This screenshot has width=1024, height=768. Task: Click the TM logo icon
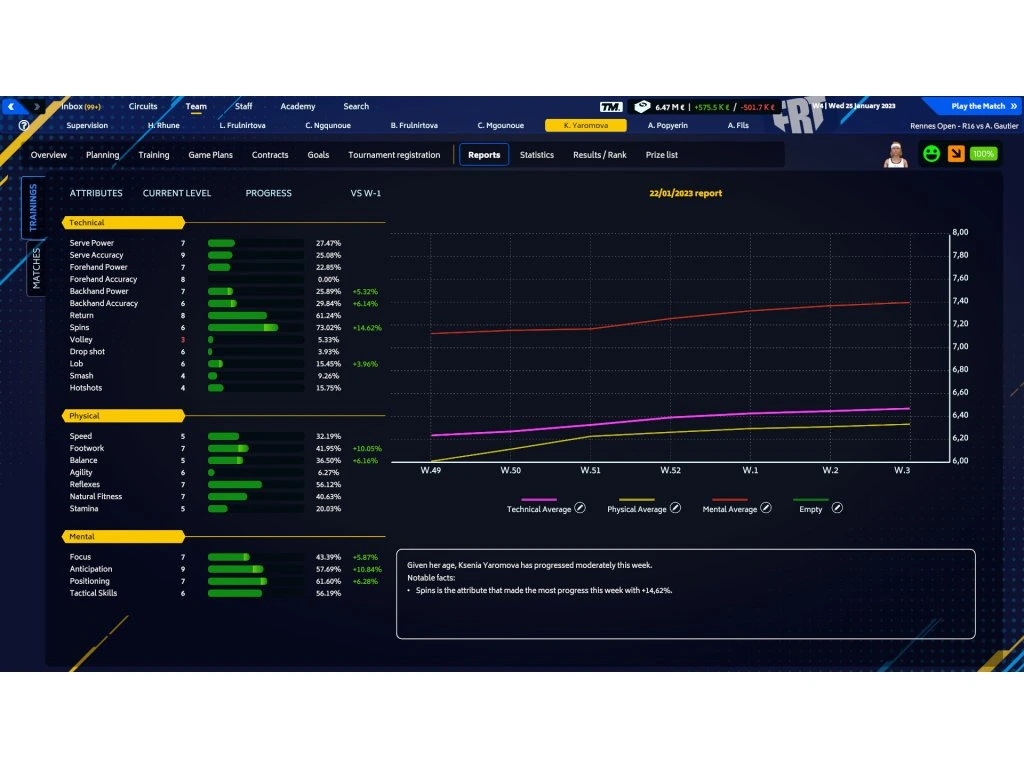[x=611, y=106]
